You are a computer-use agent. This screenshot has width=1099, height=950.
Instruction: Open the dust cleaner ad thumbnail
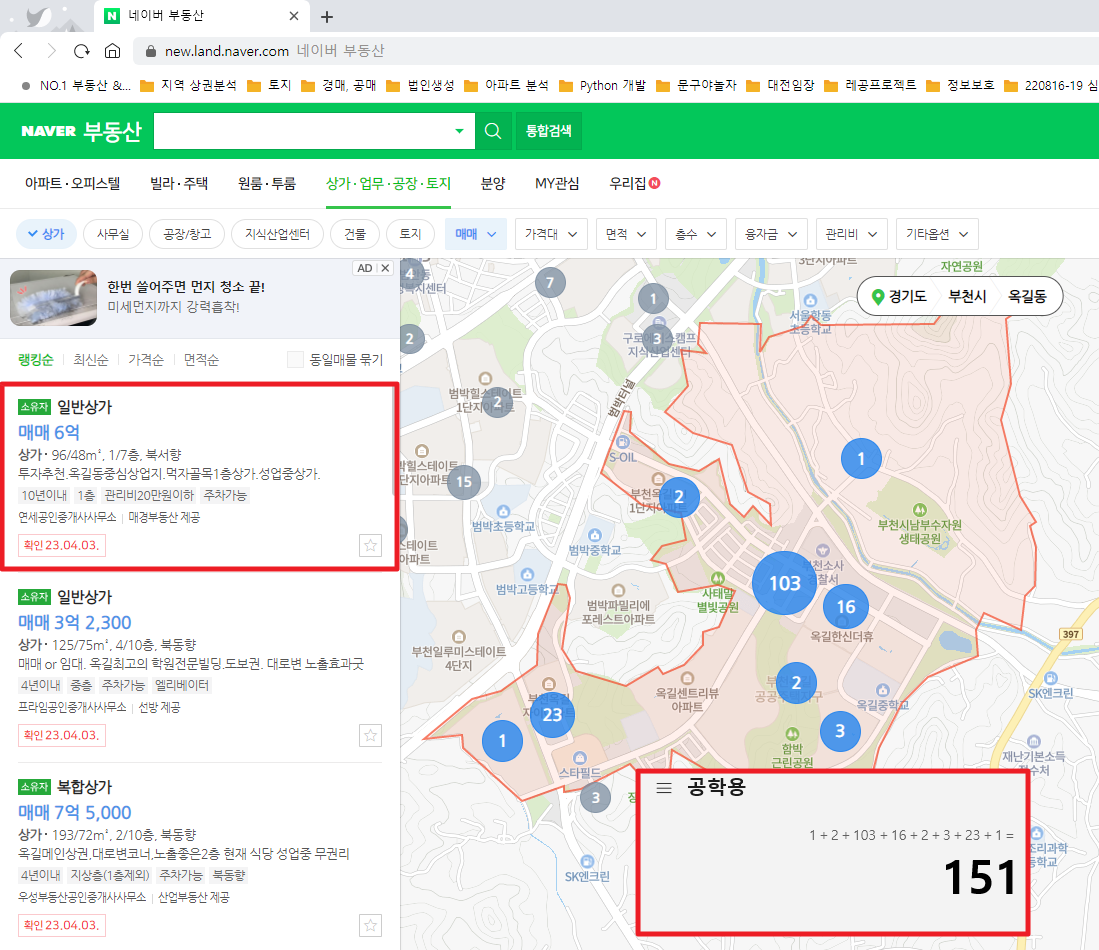tap(54, 298)
